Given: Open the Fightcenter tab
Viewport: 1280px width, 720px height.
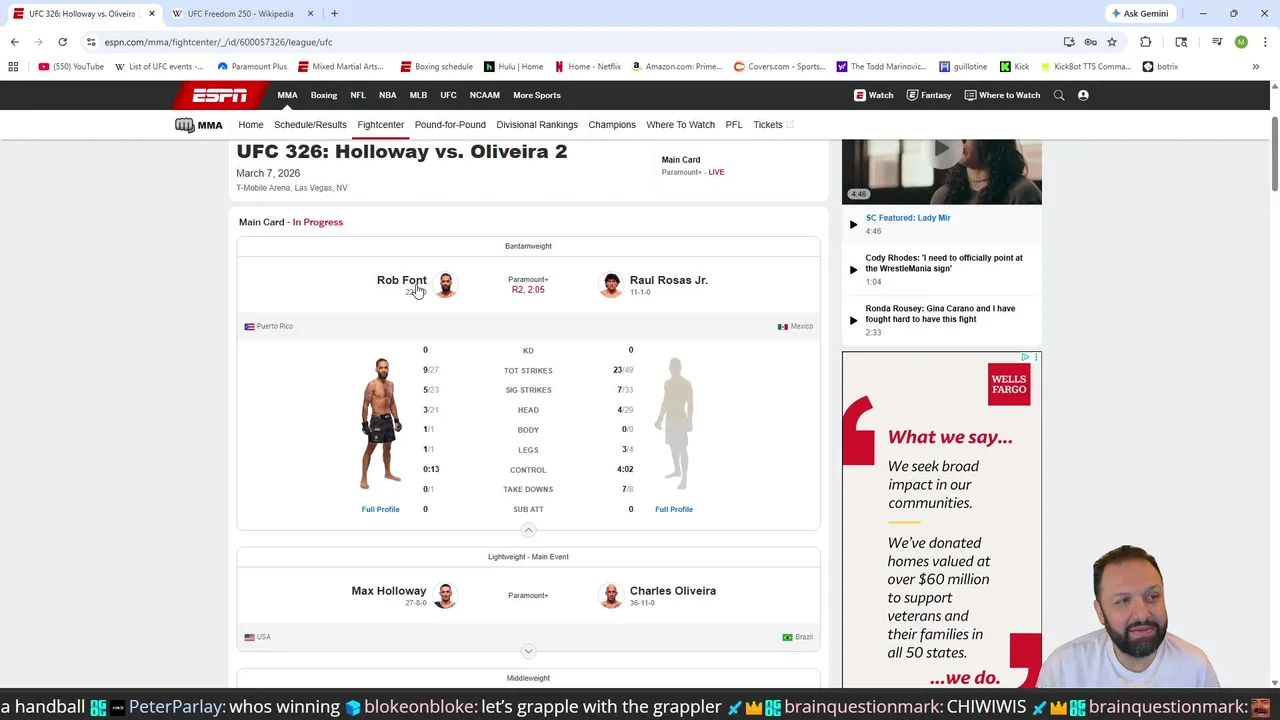Looking at the screenshot, I should (x=381, y=125).
